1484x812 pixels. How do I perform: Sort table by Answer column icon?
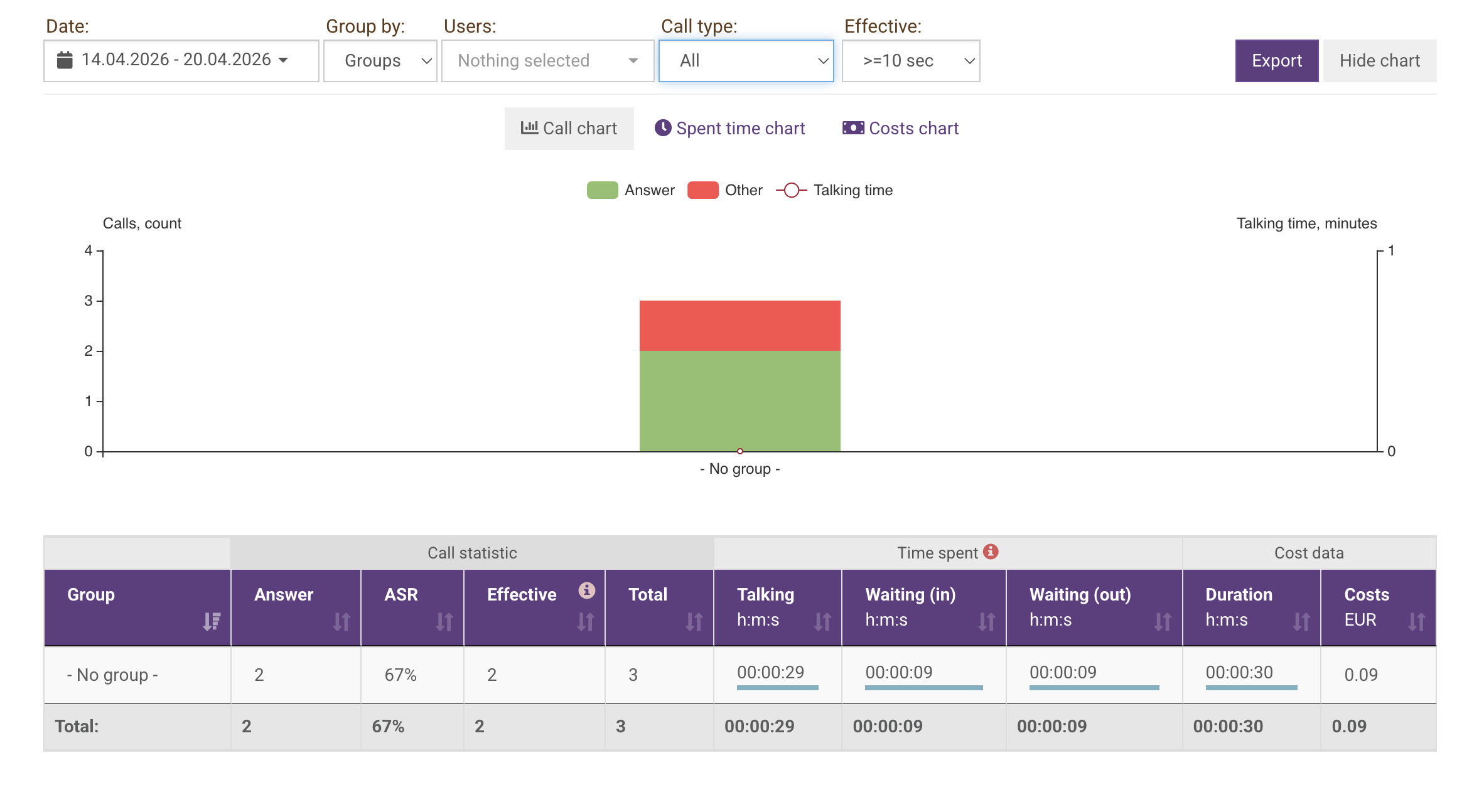pos(341,622)
